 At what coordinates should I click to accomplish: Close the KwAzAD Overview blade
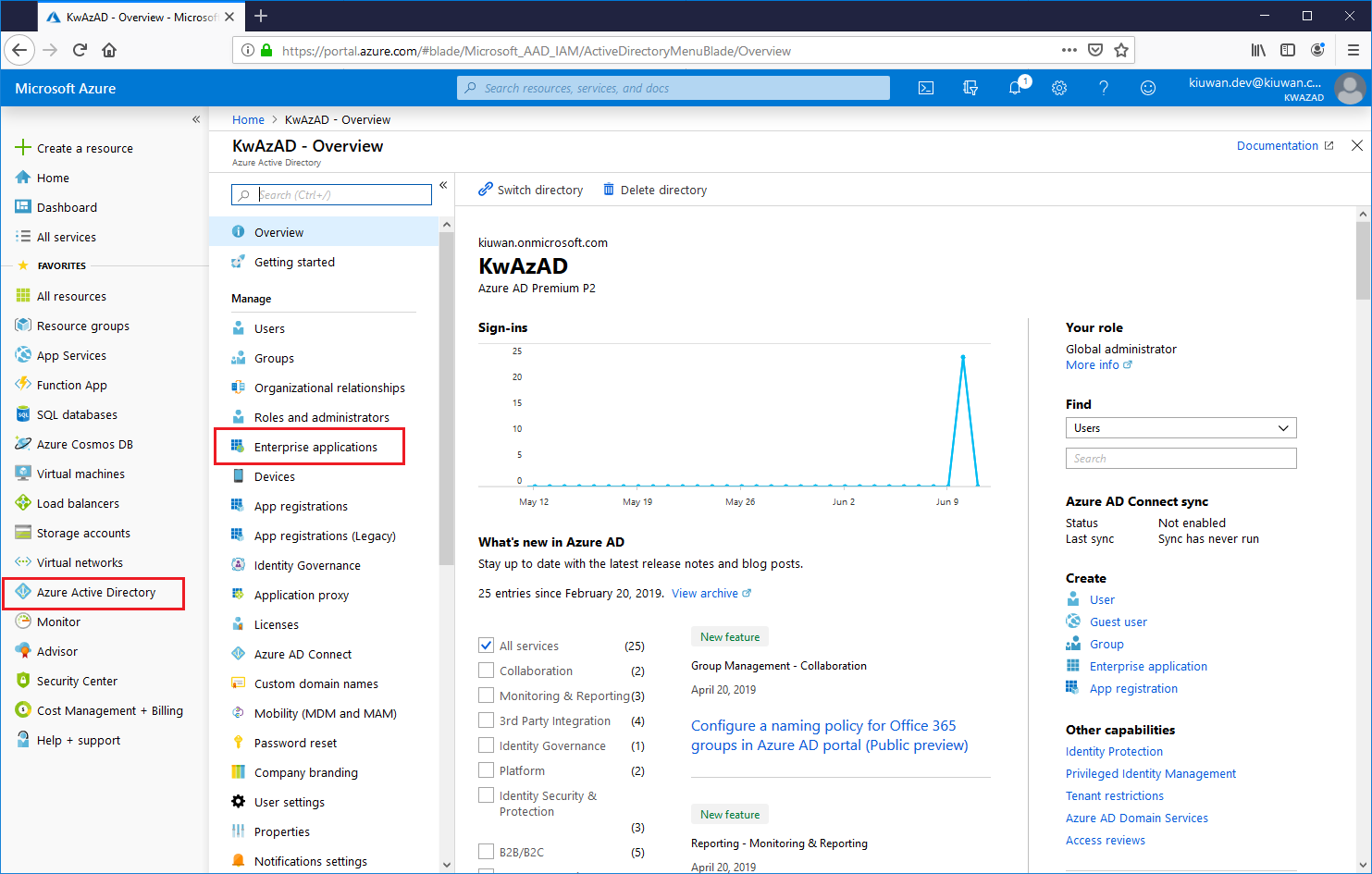[1356, 145]
